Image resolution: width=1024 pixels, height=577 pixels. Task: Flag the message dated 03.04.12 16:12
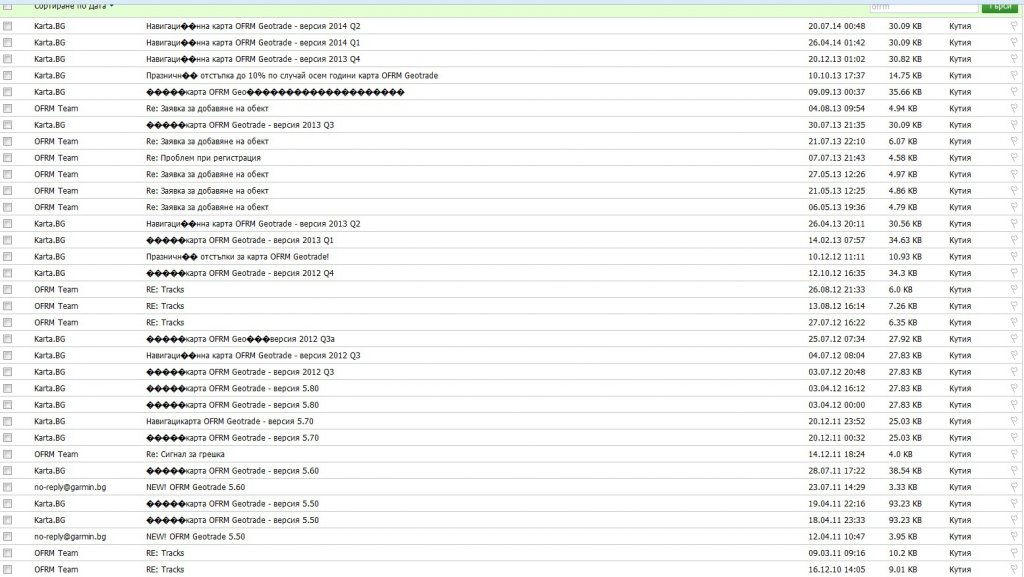1014,388
